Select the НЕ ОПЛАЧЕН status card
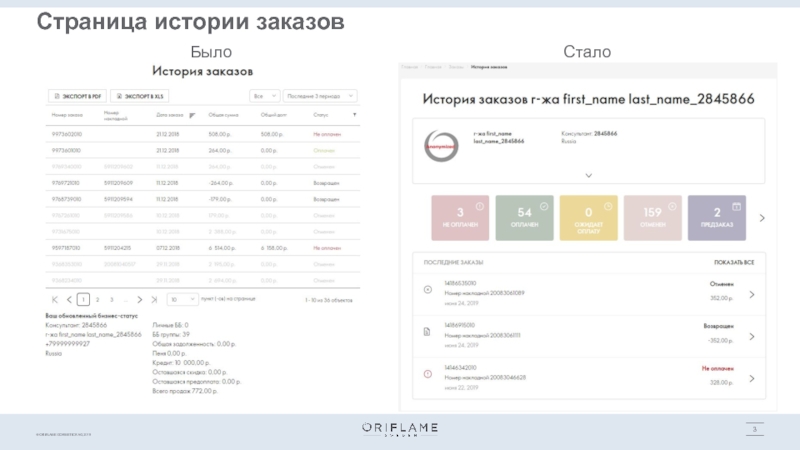Image resolution: width=800 pixels, height=450 pixels. [x=460, y=218]
